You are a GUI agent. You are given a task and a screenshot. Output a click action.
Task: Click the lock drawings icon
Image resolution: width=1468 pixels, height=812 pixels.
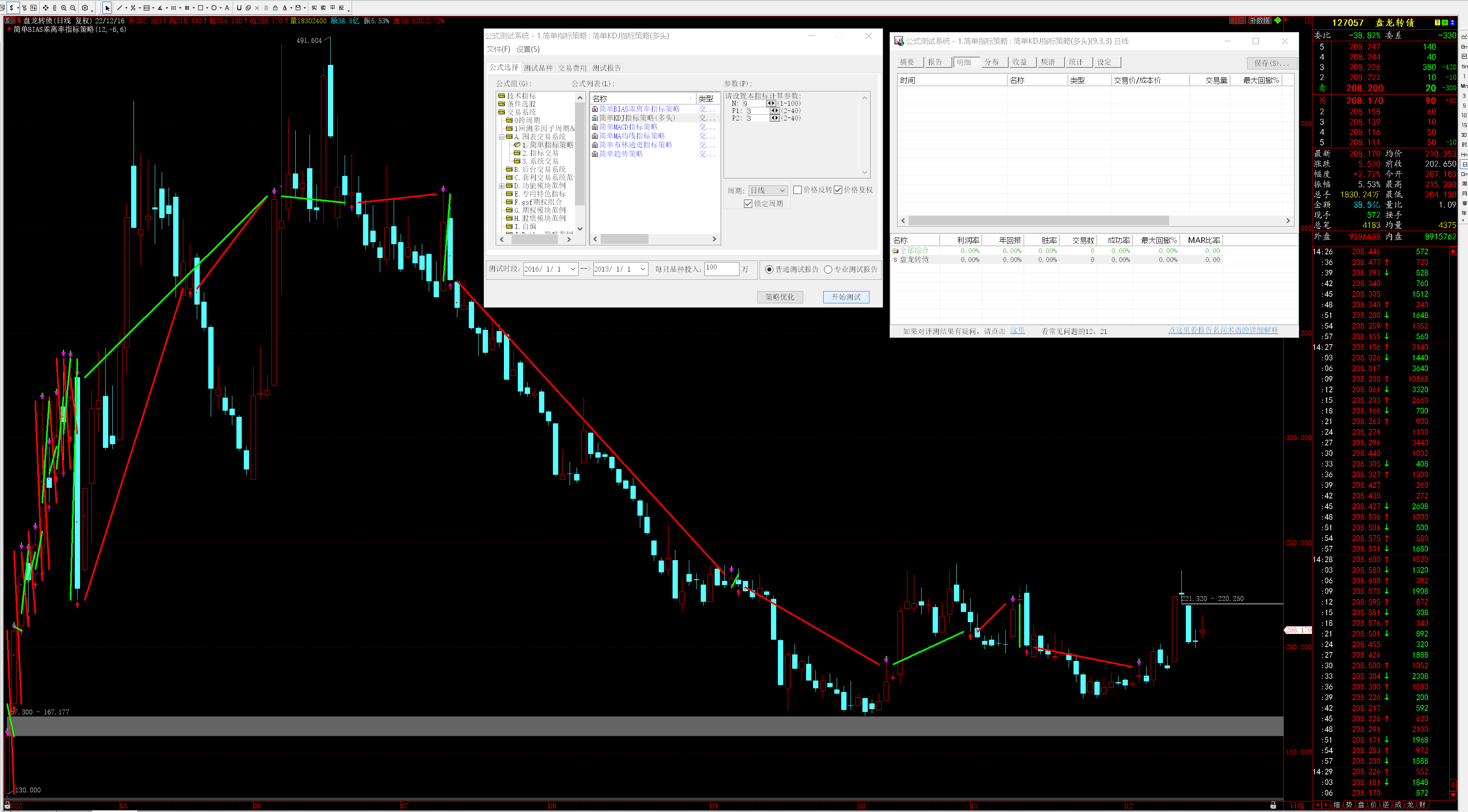(275, 8)
